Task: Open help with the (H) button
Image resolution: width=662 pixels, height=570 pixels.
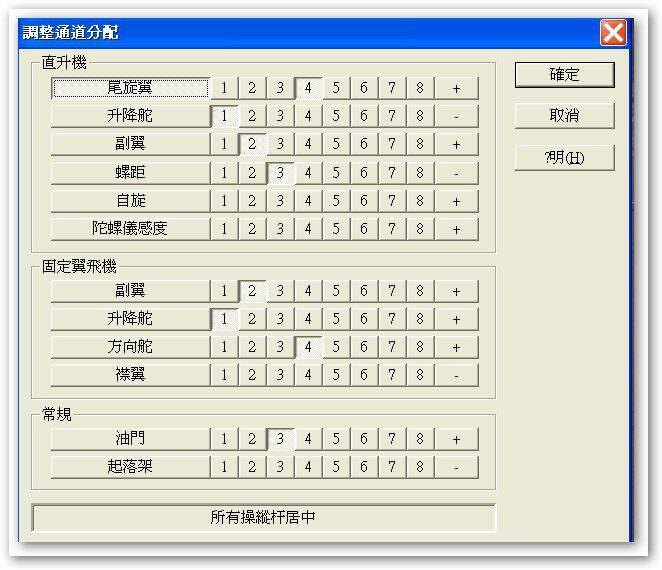Action: (x=564, y=159)
